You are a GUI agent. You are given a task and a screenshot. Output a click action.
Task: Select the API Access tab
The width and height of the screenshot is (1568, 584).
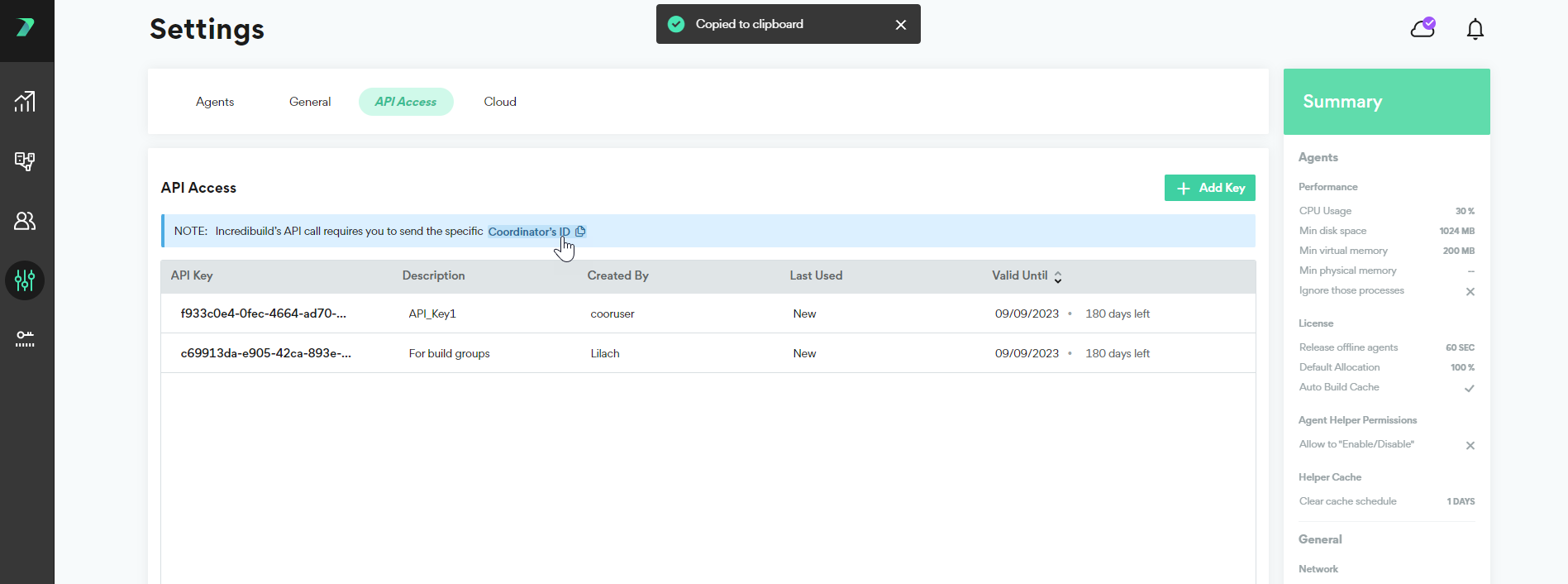pos(406,102)
